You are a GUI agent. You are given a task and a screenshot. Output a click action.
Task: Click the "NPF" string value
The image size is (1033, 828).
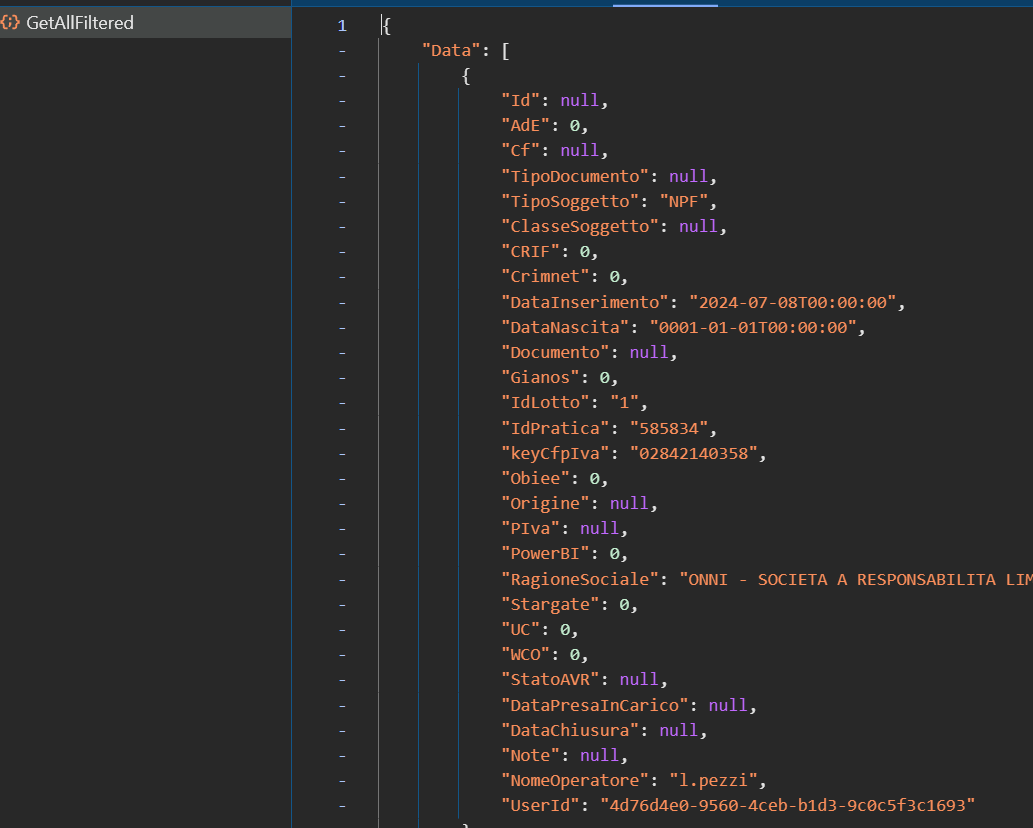click(683, 201)
